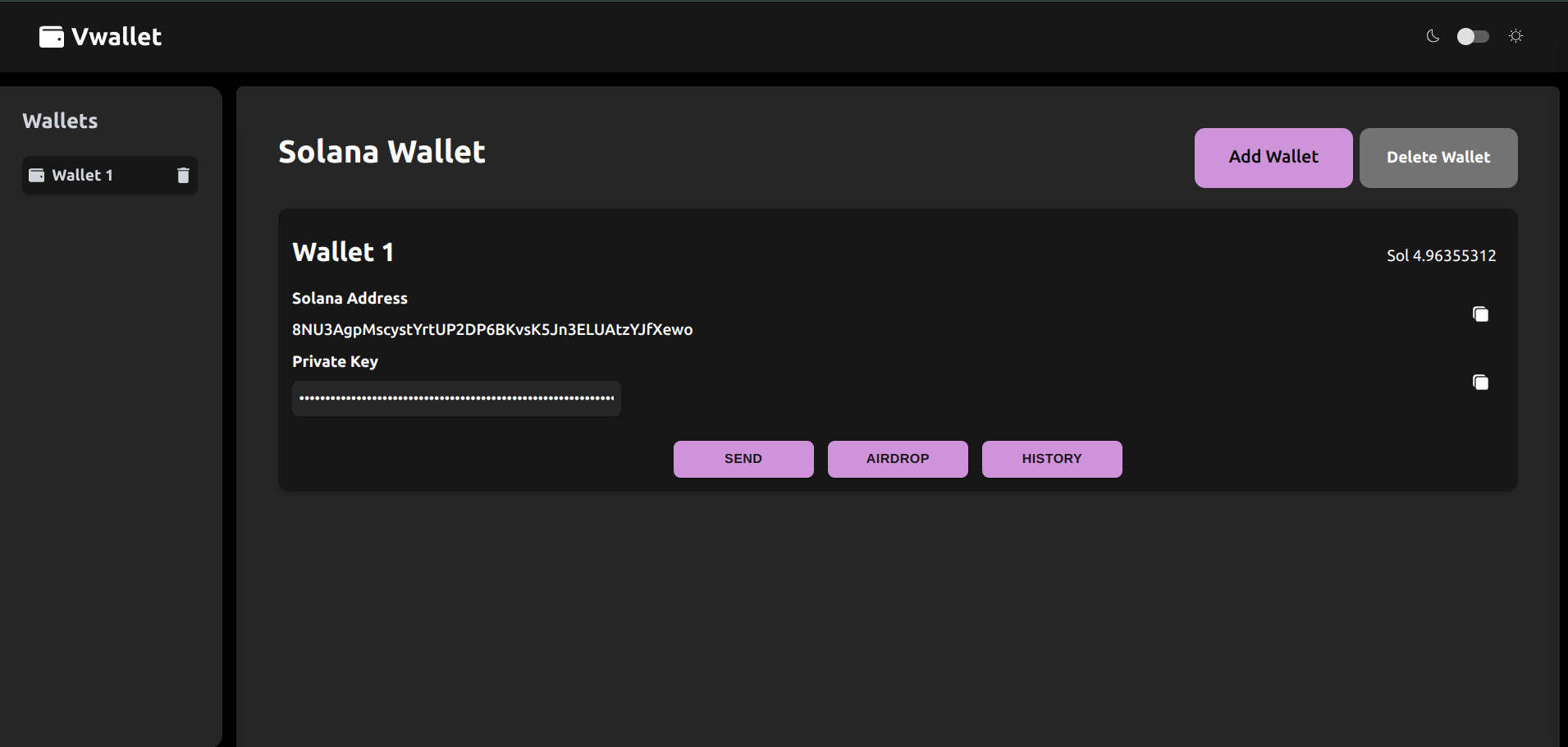Click the masked private key field

click(456, 398)
